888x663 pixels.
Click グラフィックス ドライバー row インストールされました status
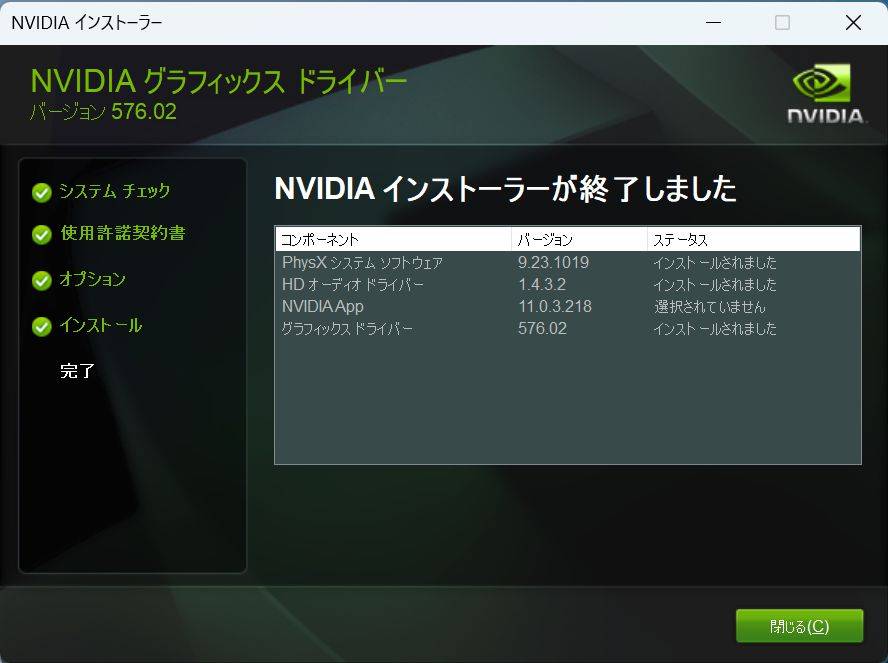tap(715, 329)
